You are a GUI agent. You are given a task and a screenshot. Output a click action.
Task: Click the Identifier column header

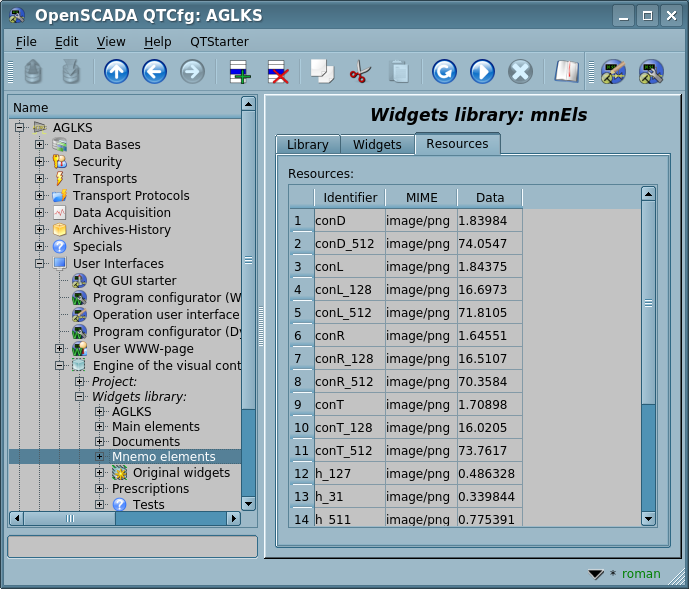click(350, 198)
